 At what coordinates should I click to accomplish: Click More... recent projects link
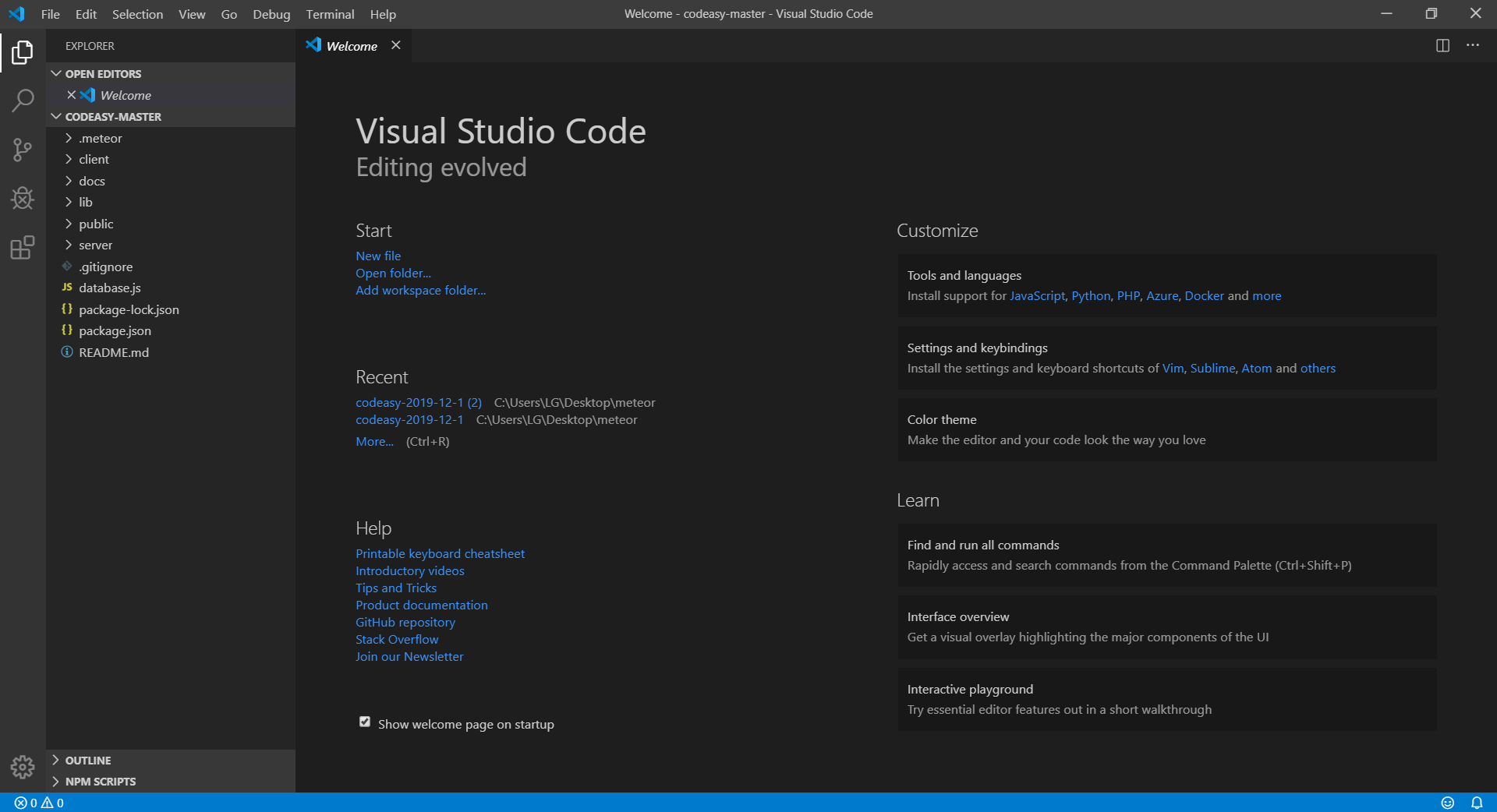tap(374, 441)
